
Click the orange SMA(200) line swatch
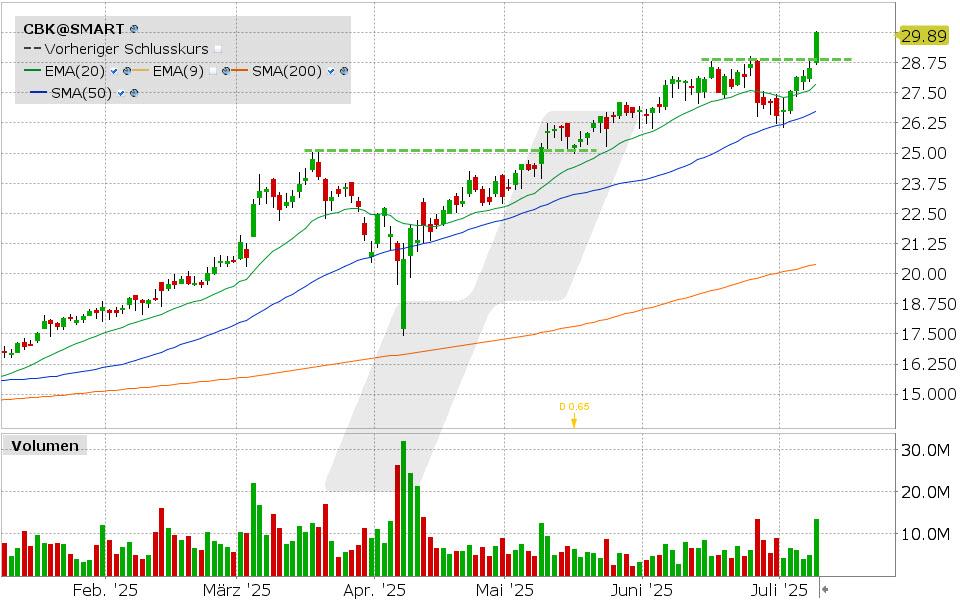[240, 70]
